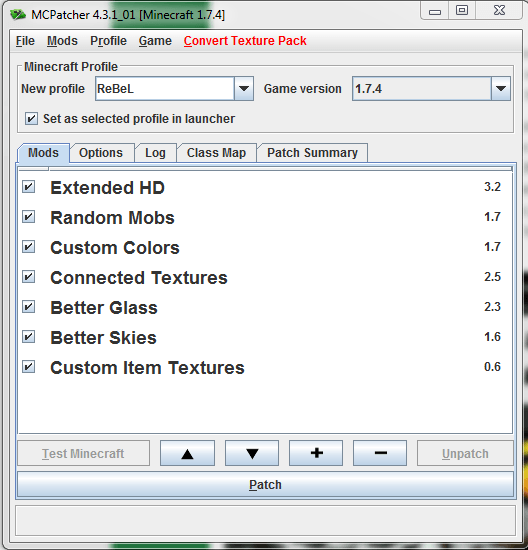Toggle the Random Mobs checkbox
This screenshot has height=550, width=528.
(29, 217)
